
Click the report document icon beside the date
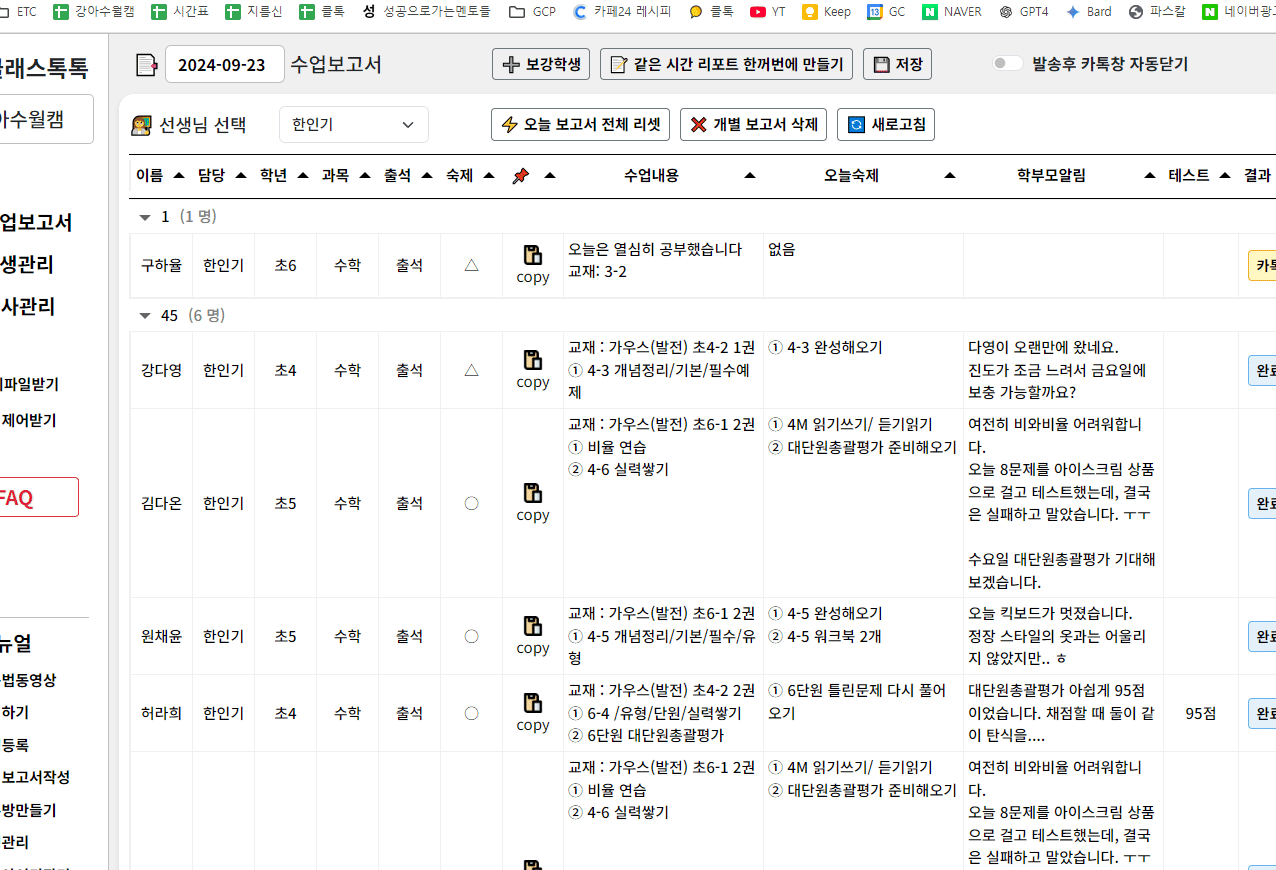(x=147, y=65)
